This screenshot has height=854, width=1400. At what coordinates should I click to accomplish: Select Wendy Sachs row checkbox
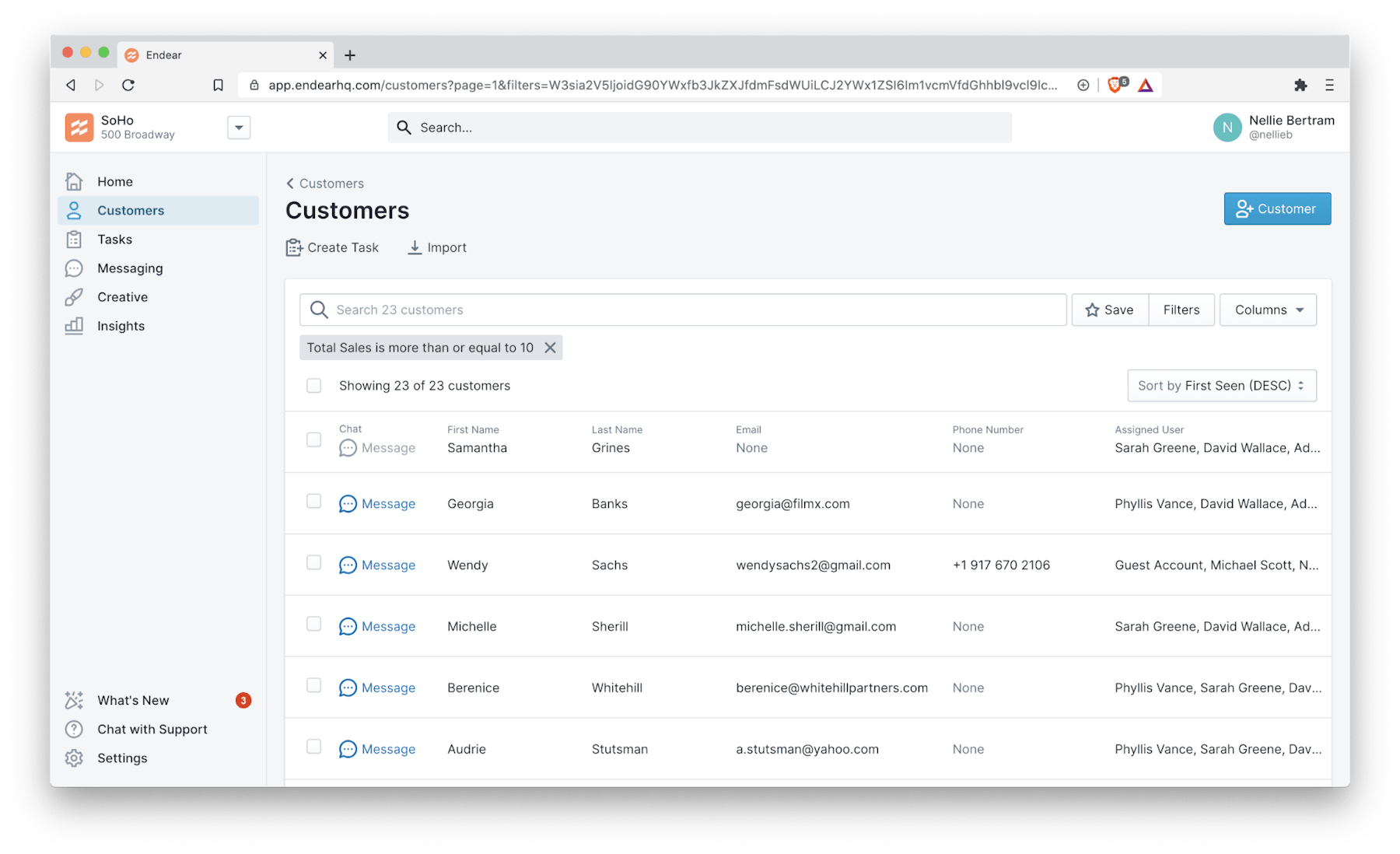(x=313, y=562)
